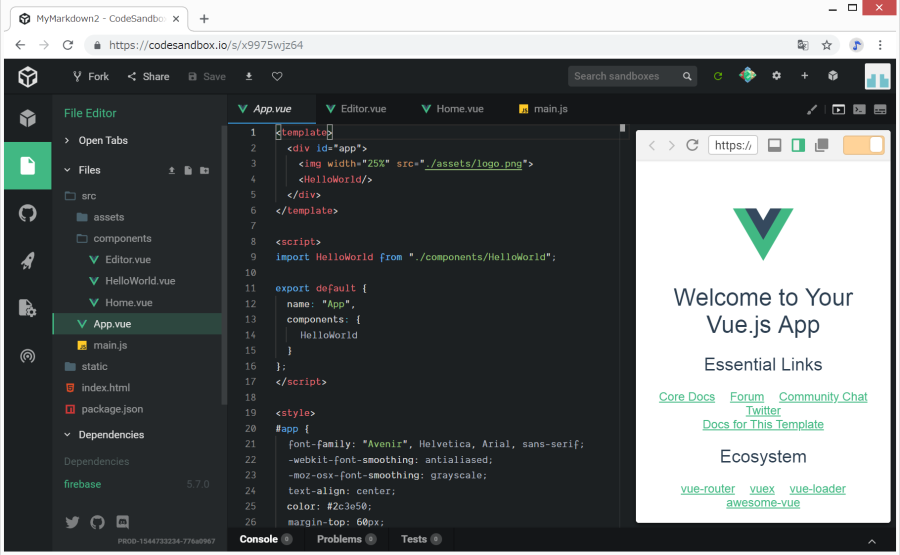Download the sandbox with the download icon
The image size is (900, 555).
[x=249, y=76]
